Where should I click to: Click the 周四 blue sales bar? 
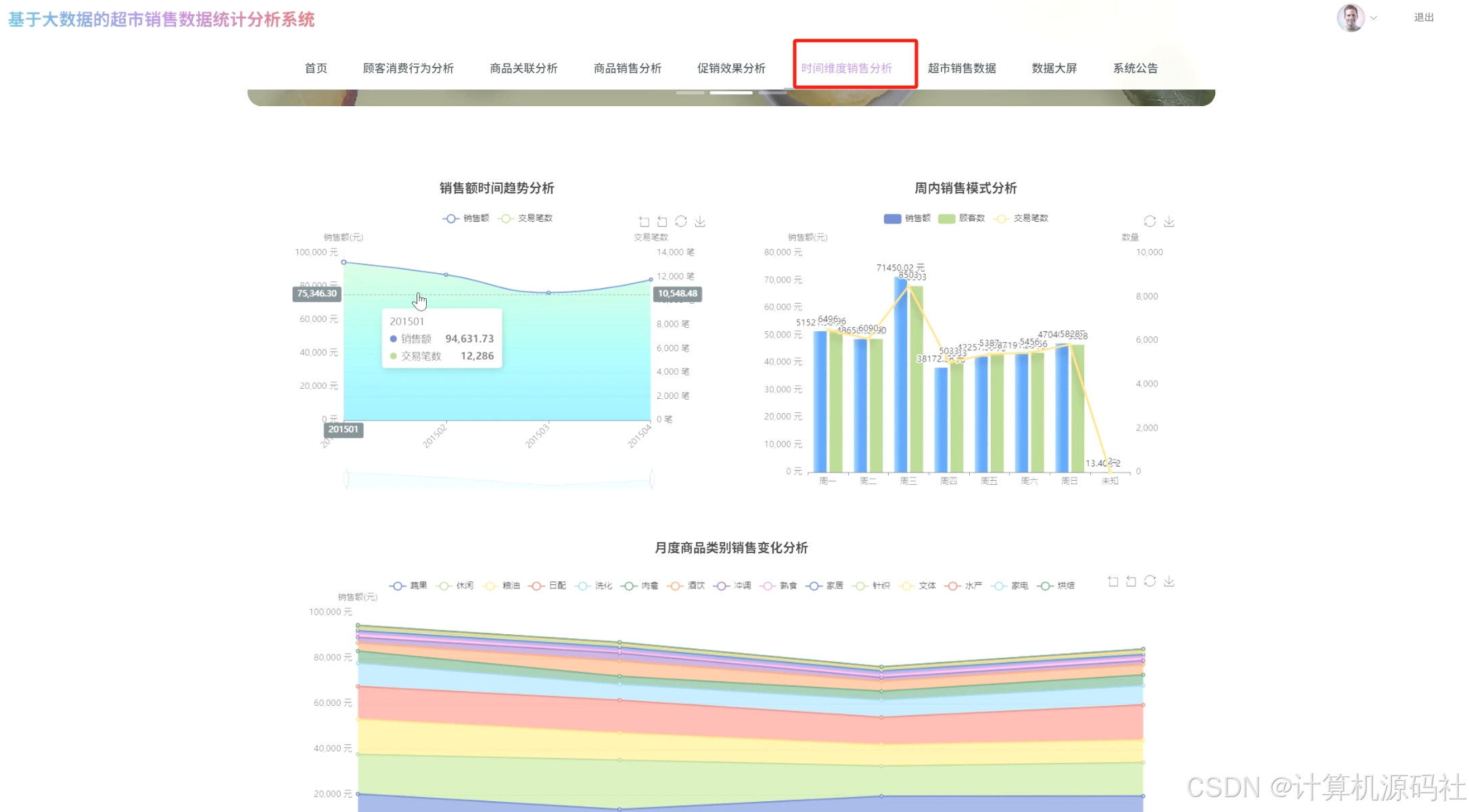tap(941, 420)
